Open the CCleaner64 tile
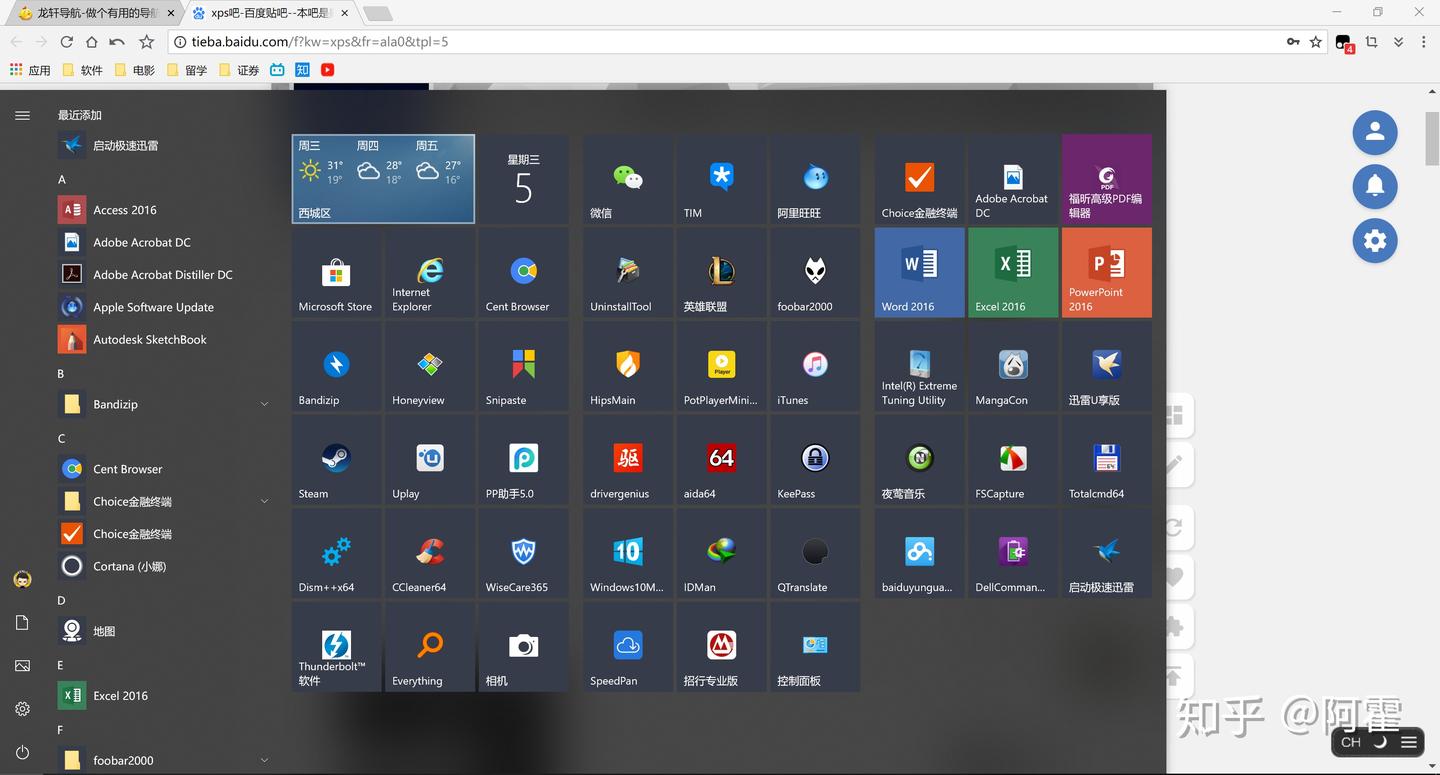This screenshot has width=1440, height=775. pyautogui.click(x=430, y=553)
